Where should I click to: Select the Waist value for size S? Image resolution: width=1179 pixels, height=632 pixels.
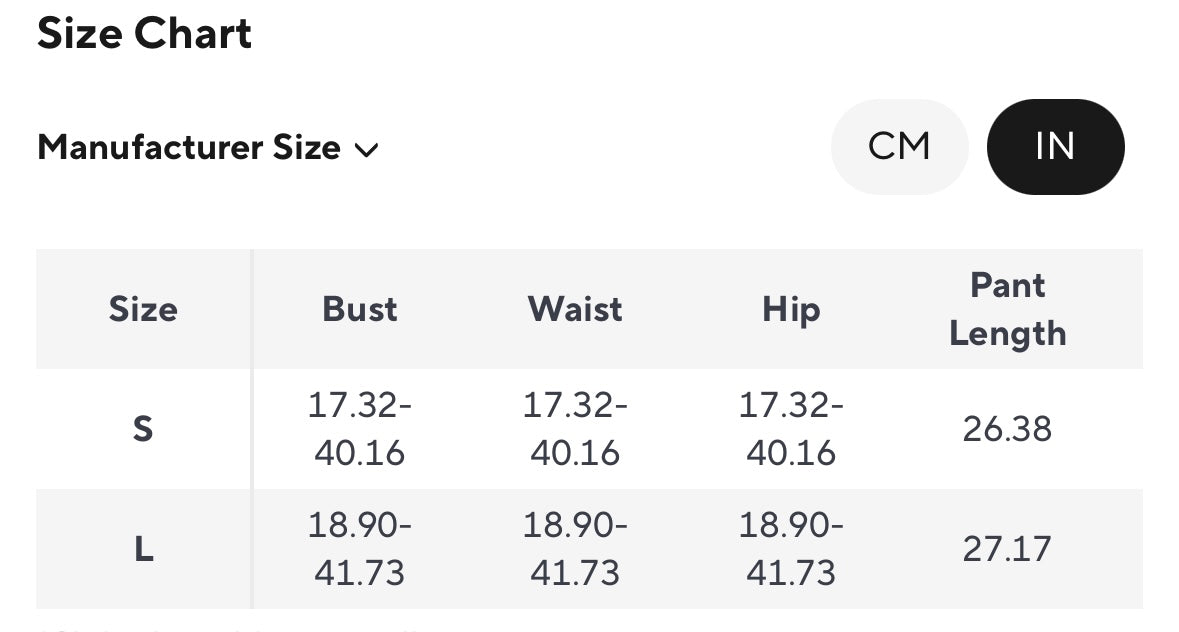[x=575, y=429]
